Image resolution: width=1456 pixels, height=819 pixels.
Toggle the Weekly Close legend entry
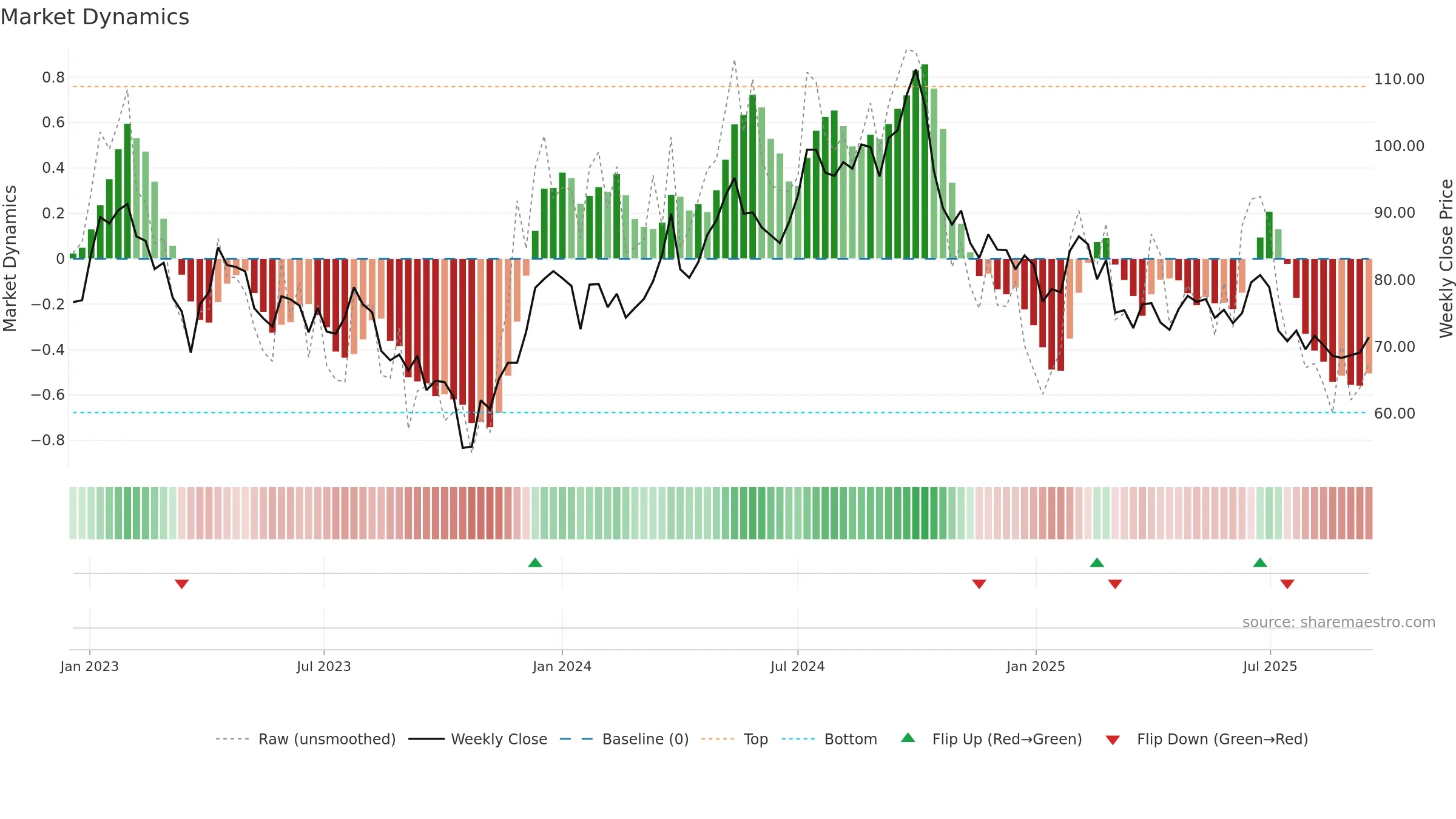click(x=477, y=739)
